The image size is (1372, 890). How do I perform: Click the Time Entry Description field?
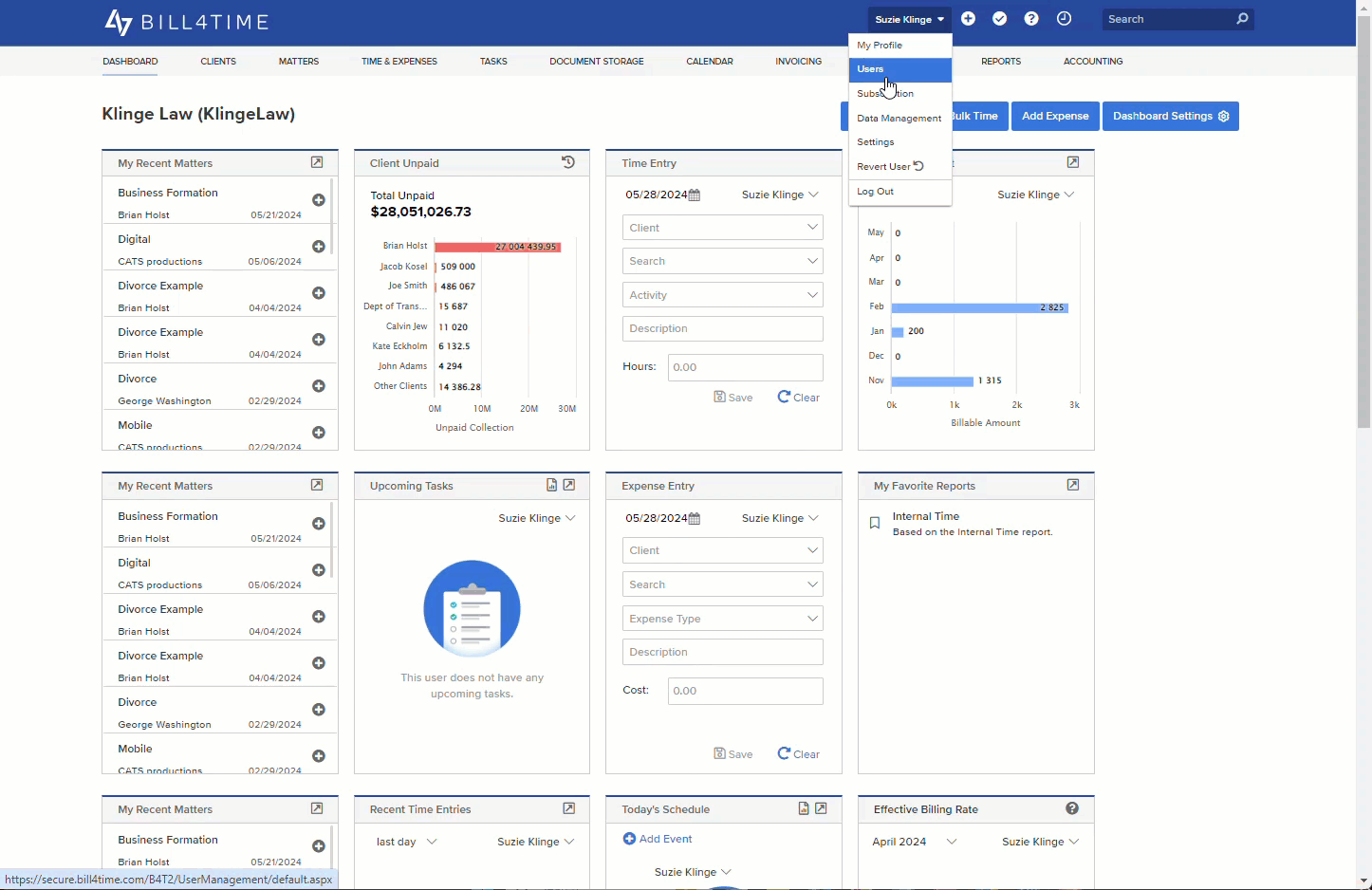tap(723, 328)
